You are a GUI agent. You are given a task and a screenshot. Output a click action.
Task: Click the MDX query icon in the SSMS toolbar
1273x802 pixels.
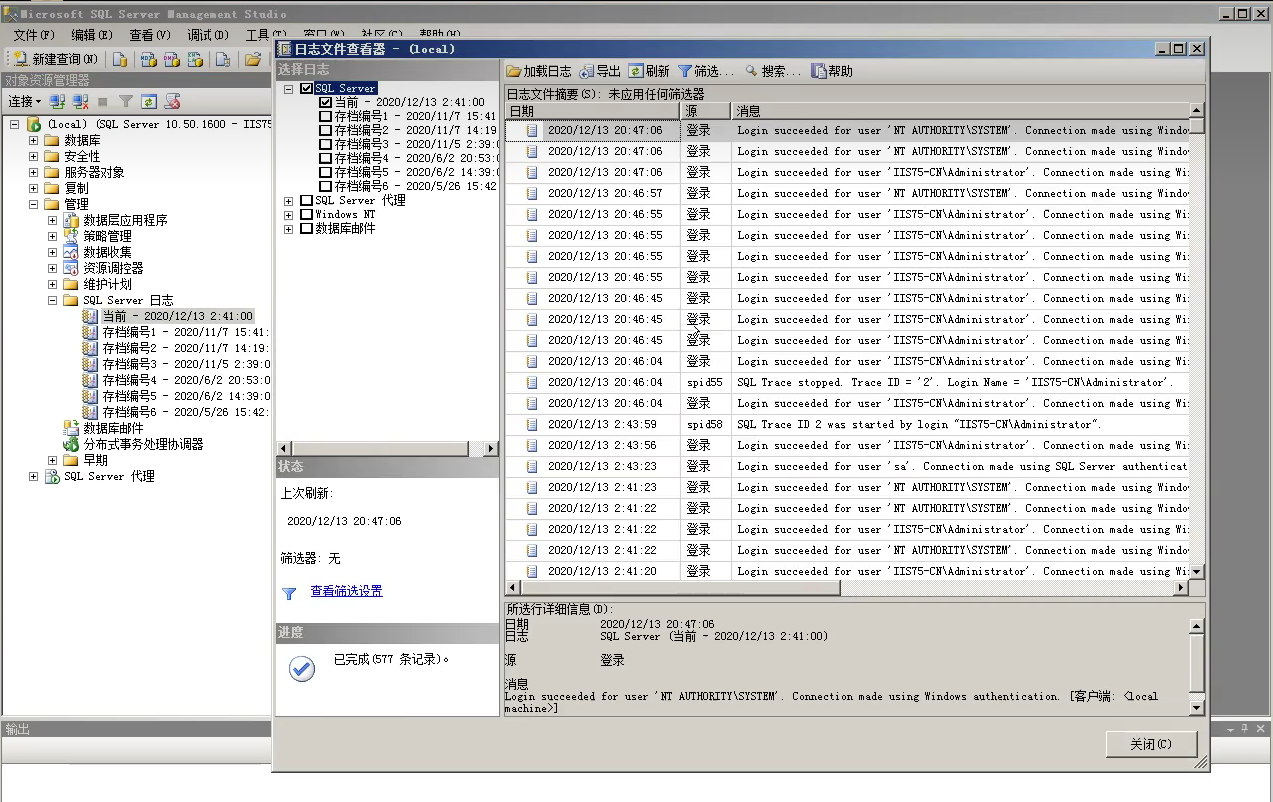[x=147, y=59]
